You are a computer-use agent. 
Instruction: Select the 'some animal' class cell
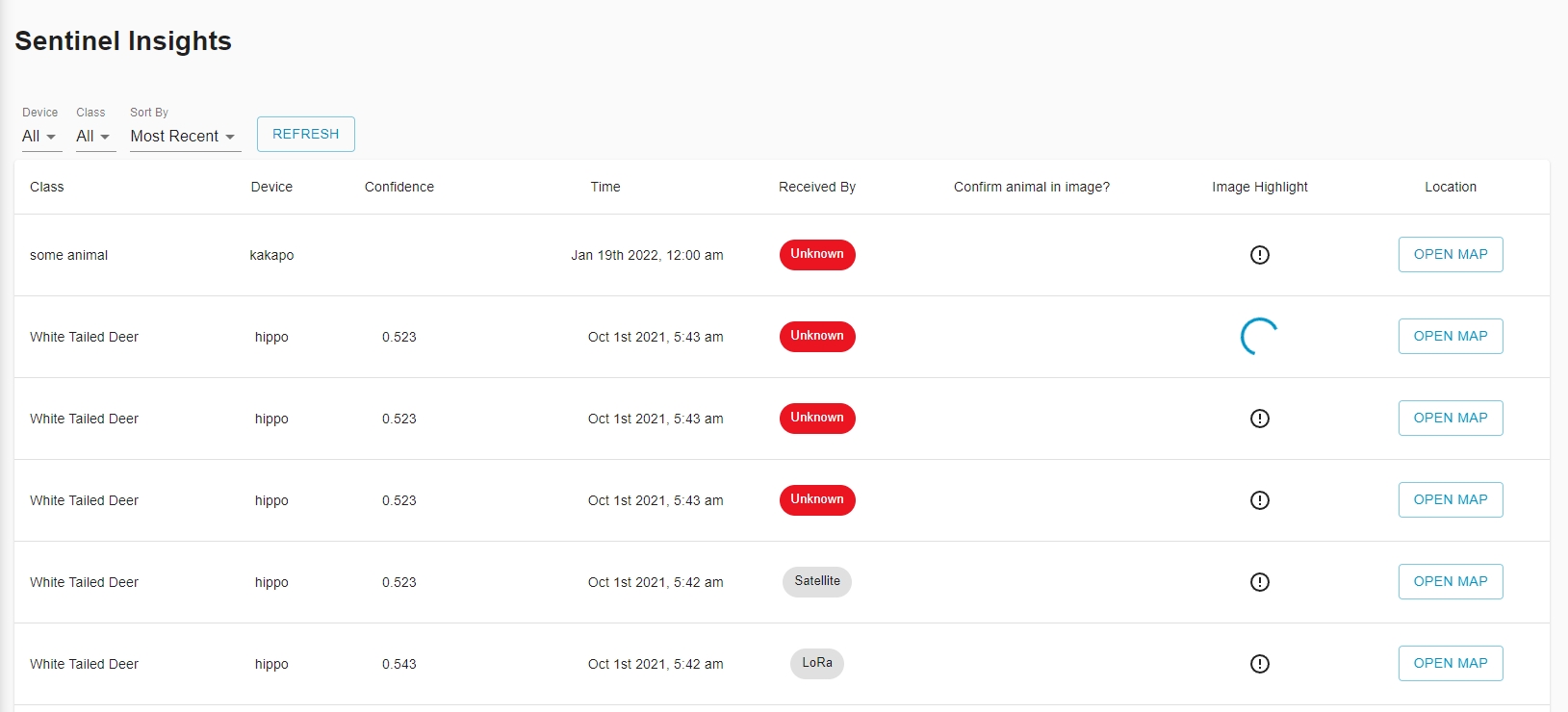68,255
